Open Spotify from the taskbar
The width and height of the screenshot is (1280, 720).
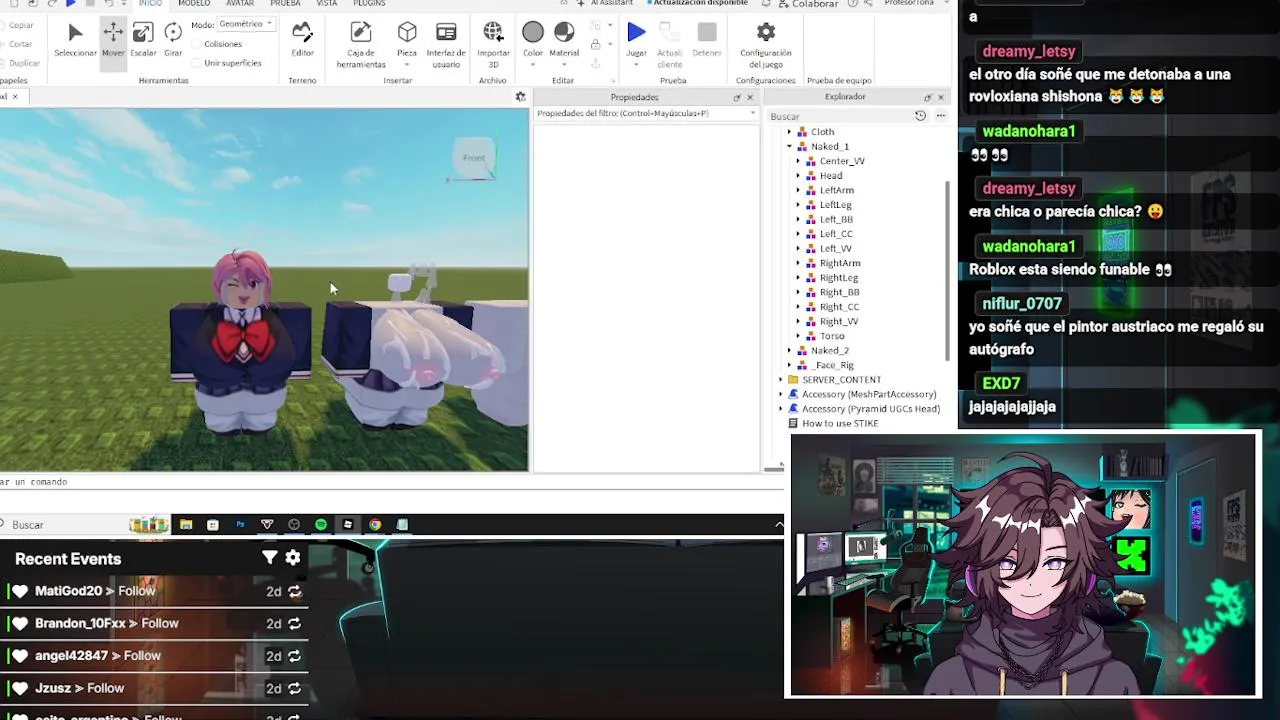[x=321, y=524]
